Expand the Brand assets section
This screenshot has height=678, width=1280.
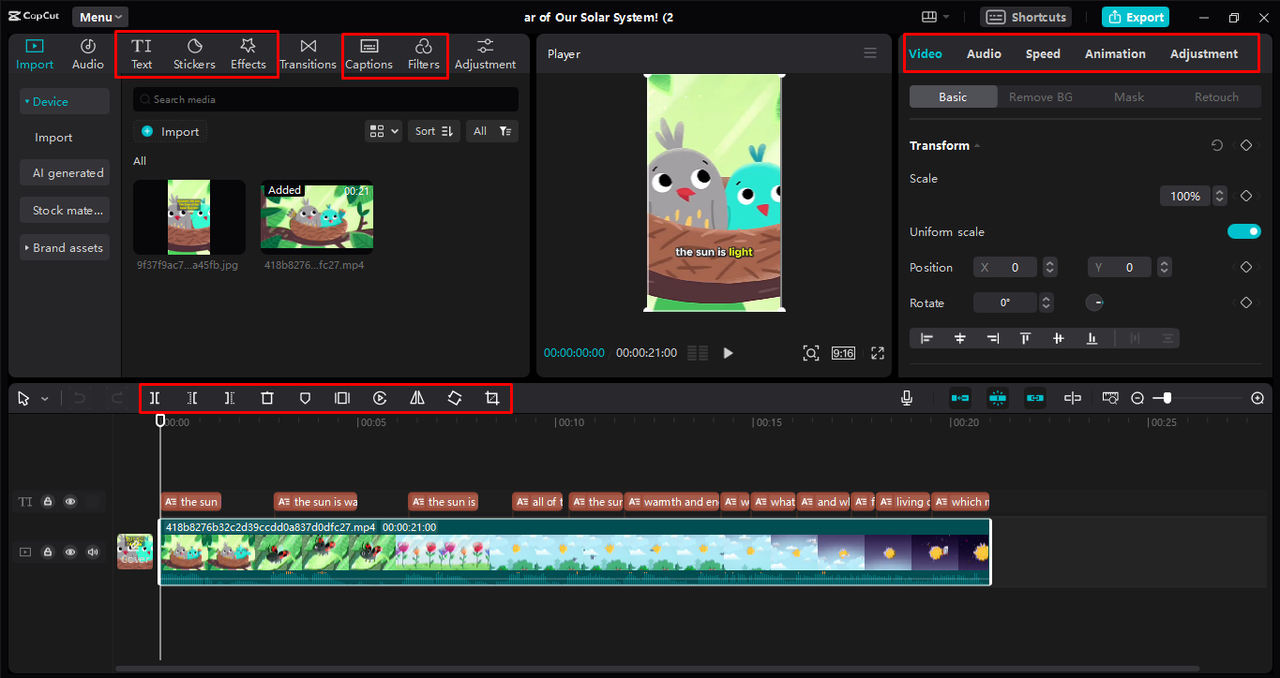(65, 248)
